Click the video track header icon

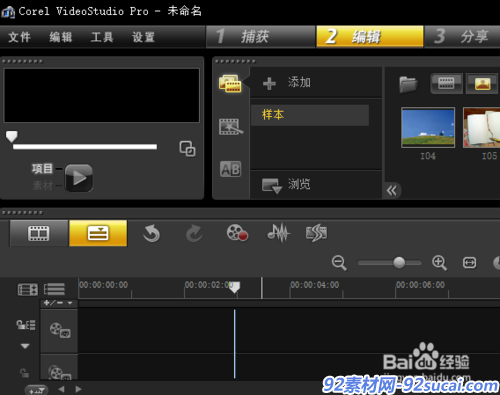tap(60, 330)
